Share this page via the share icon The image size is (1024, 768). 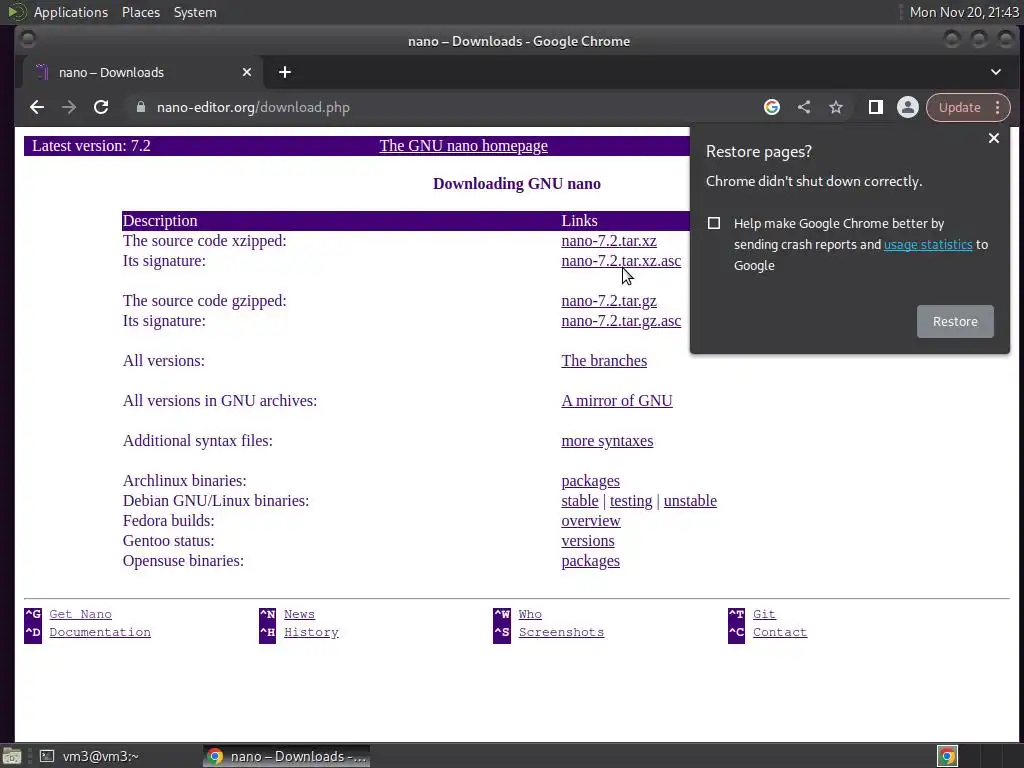804,107
